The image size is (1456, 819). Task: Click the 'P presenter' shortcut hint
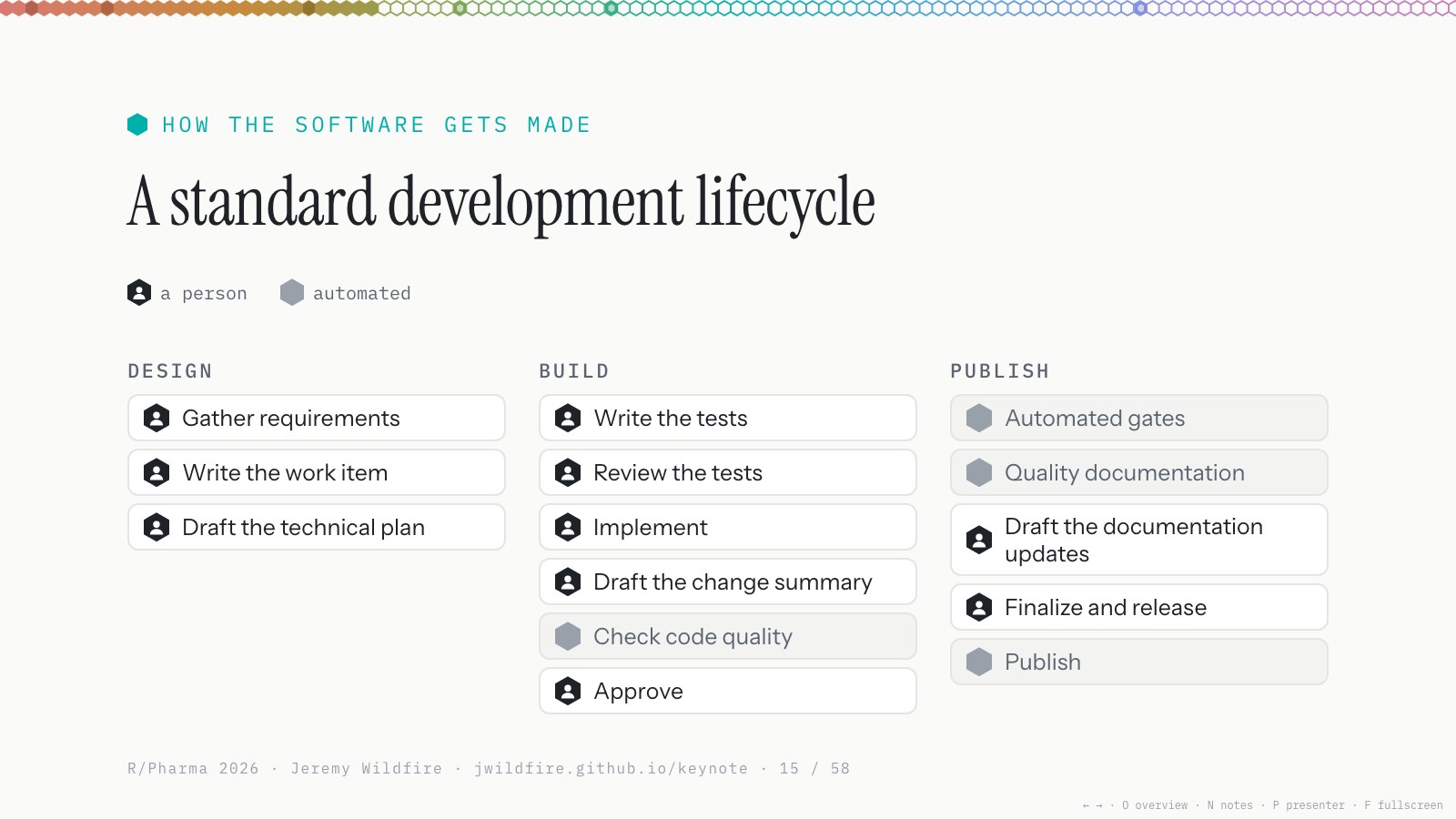pos(1309,805)
